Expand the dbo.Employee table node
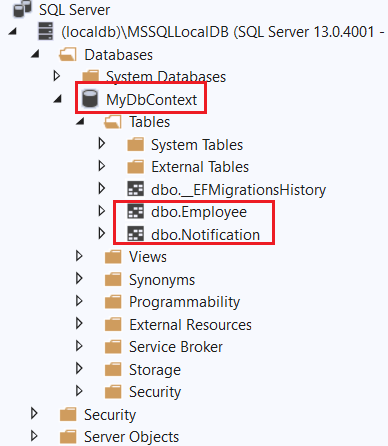This screenshot has width=388, height=446. 102,211
